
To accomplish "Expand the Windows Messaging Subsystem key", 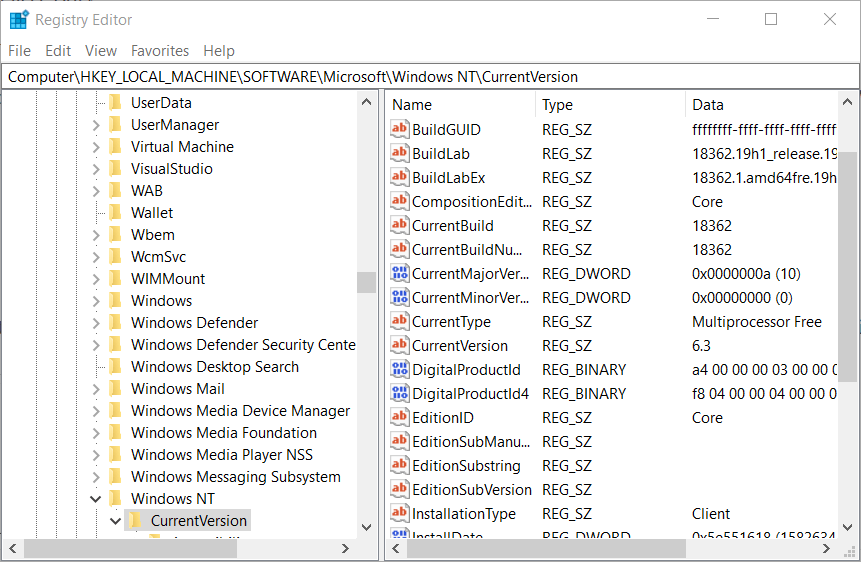I will [x=96, y=477].
